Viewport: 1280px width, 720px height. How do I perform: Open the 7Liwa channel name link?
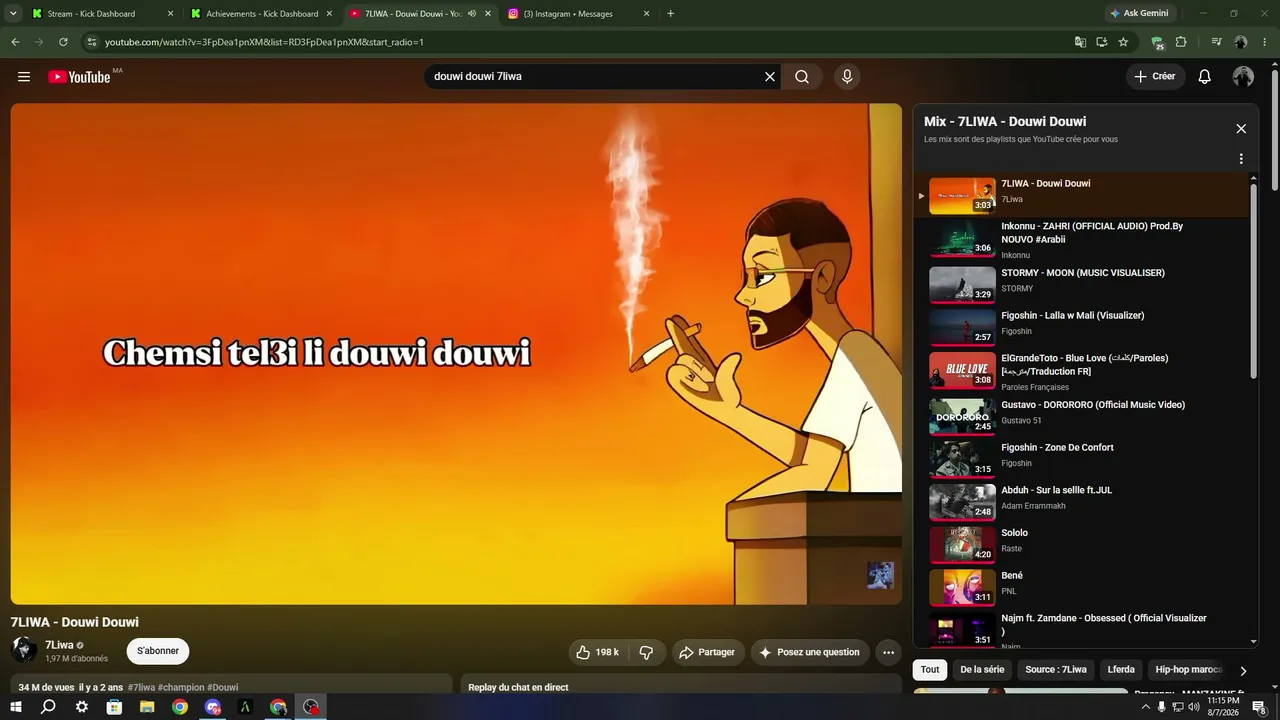(x=59, y=645)
